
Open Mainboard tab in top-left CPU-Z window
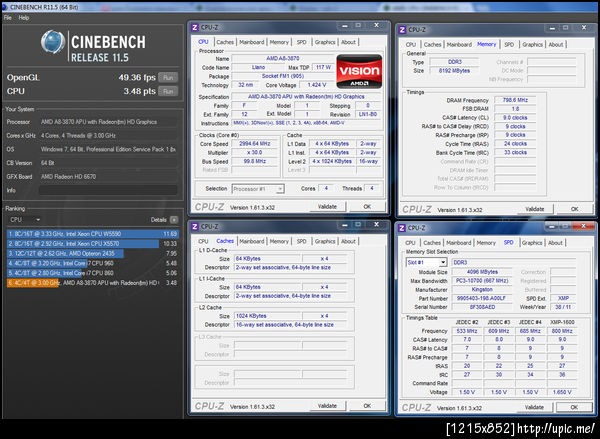[251, 42]
